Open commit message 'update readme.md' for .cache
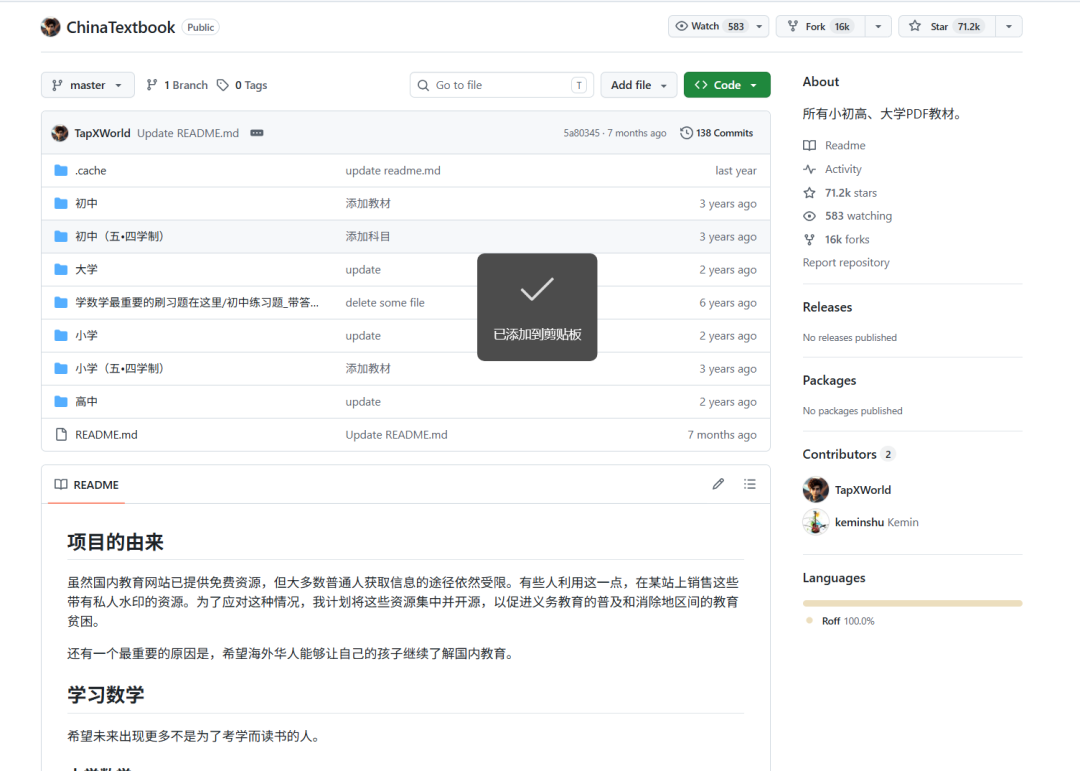1080x771 pixels. [x=393, y=170]
